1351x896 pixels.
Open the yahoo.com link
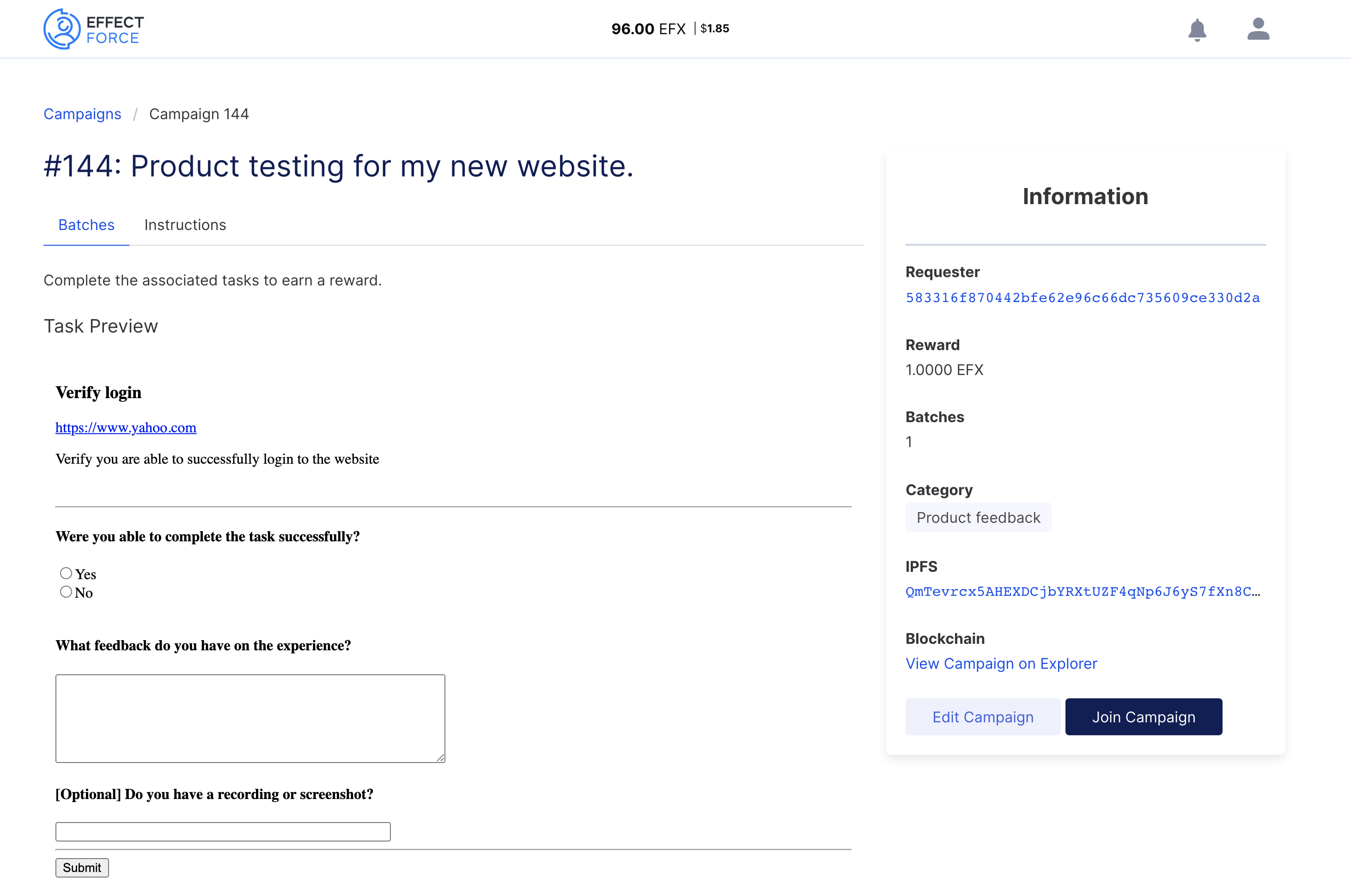coord(126,427)
